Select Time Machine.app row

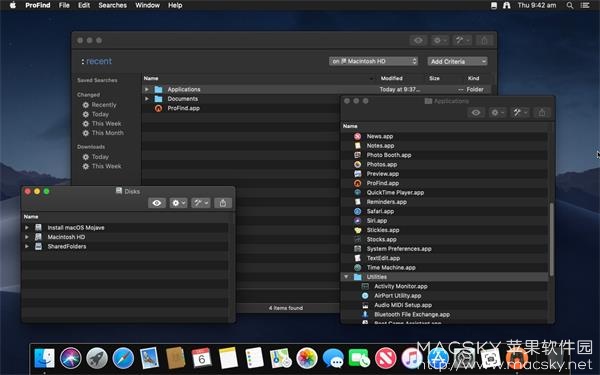[x=445, y=267]
